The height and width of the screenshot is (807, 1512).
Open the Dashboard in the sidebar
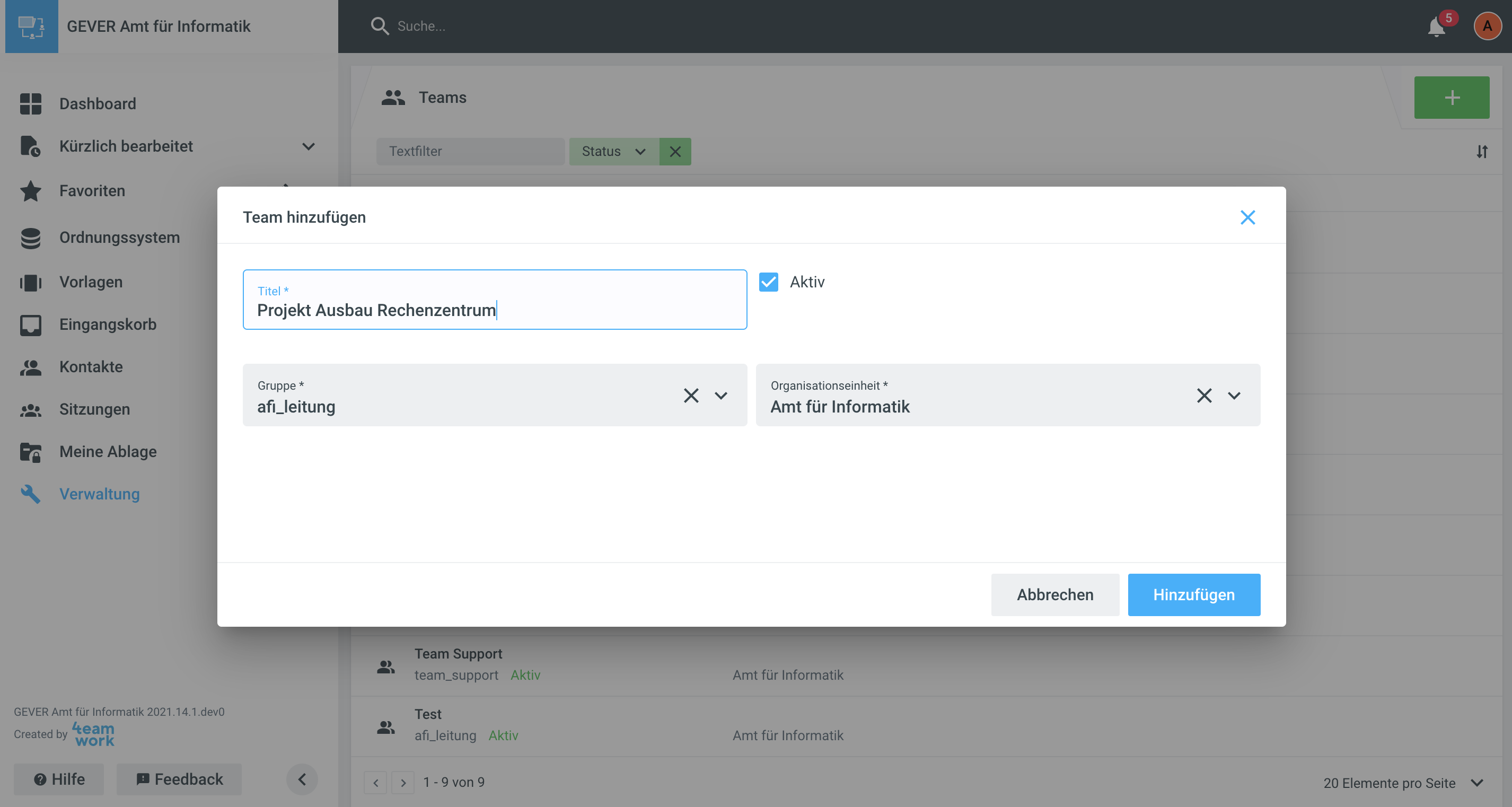(x=98, y=104)
